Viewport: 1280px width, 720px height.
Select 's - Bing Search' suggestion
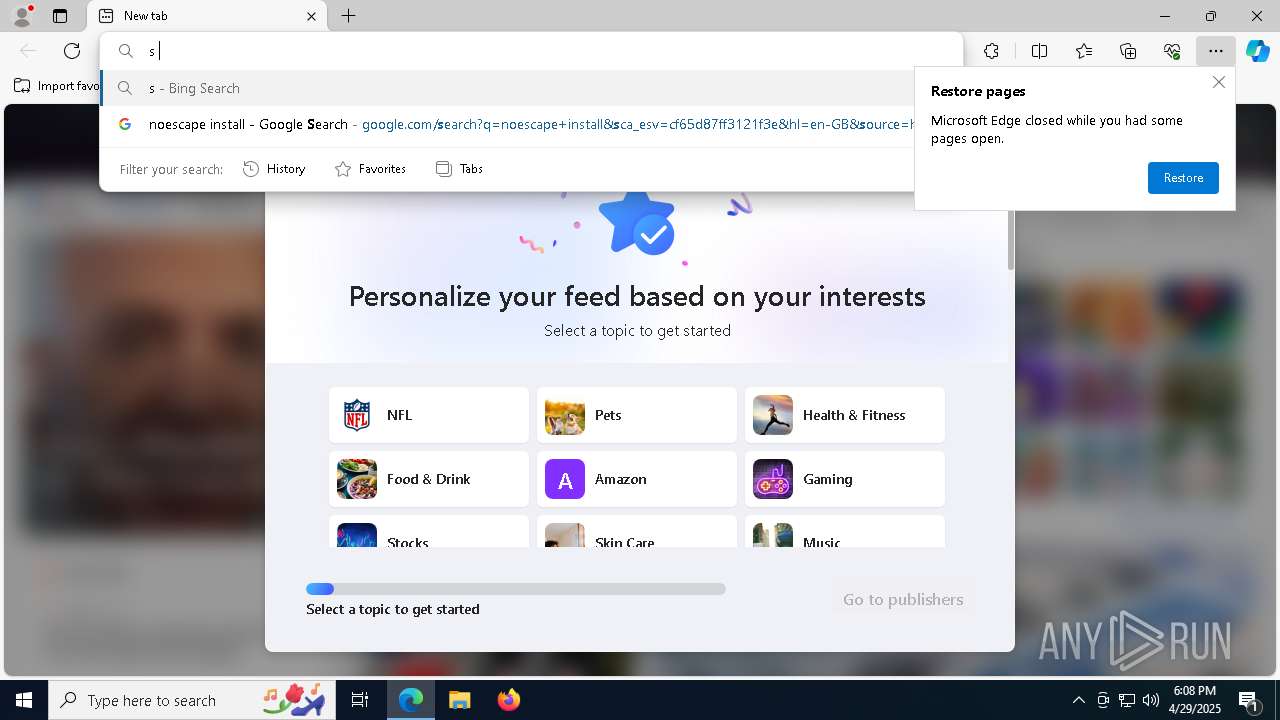pyautogui.click(x=507, y=88)
